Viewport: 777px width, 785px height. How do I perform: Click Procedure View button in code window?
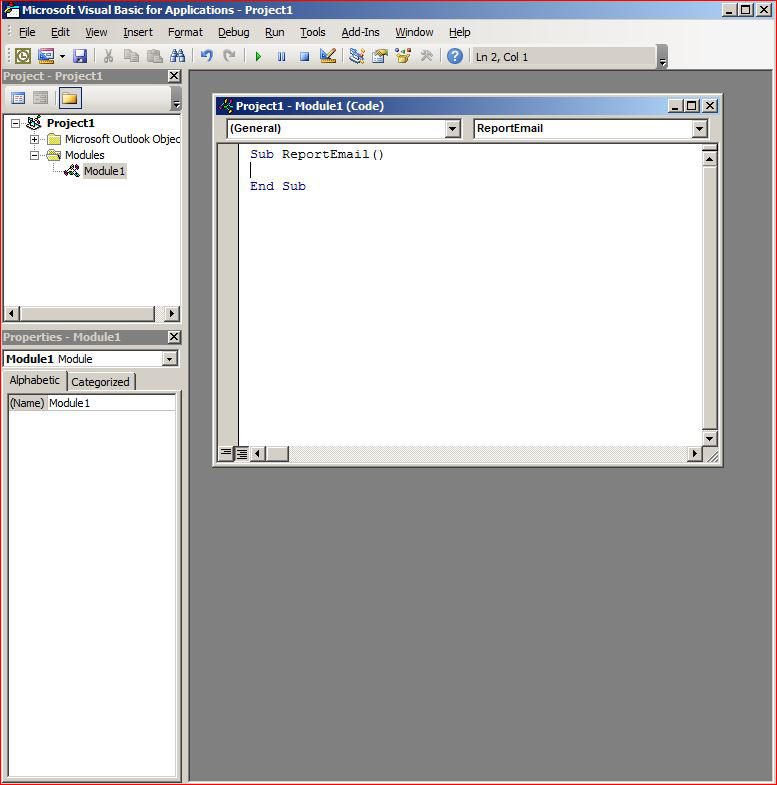coord(226,454)
